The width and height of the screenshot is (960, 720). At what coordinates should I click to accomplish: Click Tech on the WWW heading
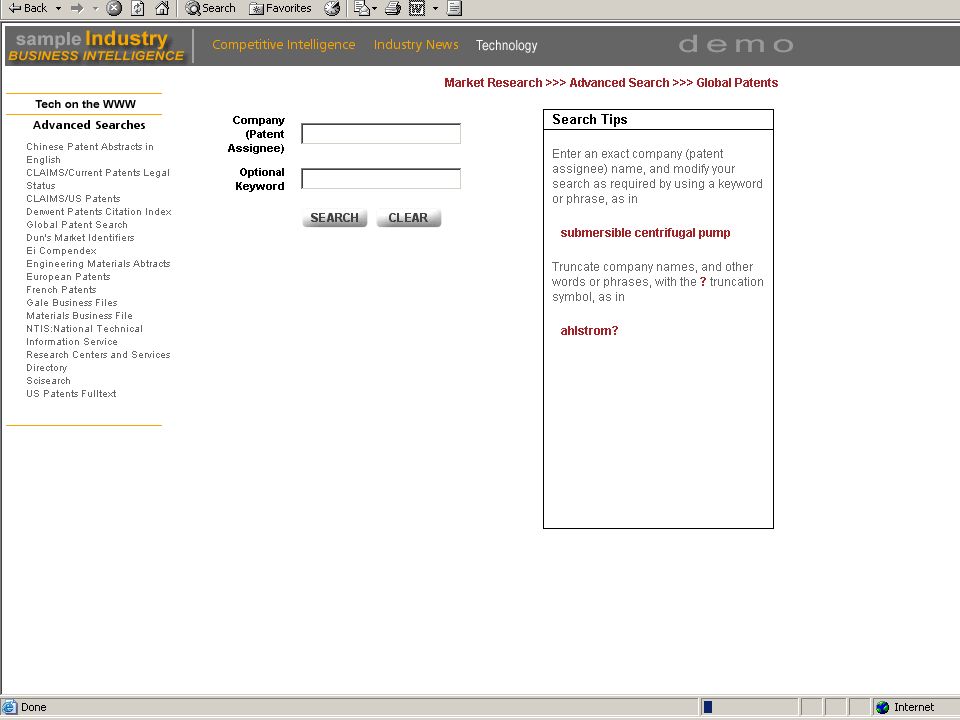pyautogui.click(x=85, y=104)
